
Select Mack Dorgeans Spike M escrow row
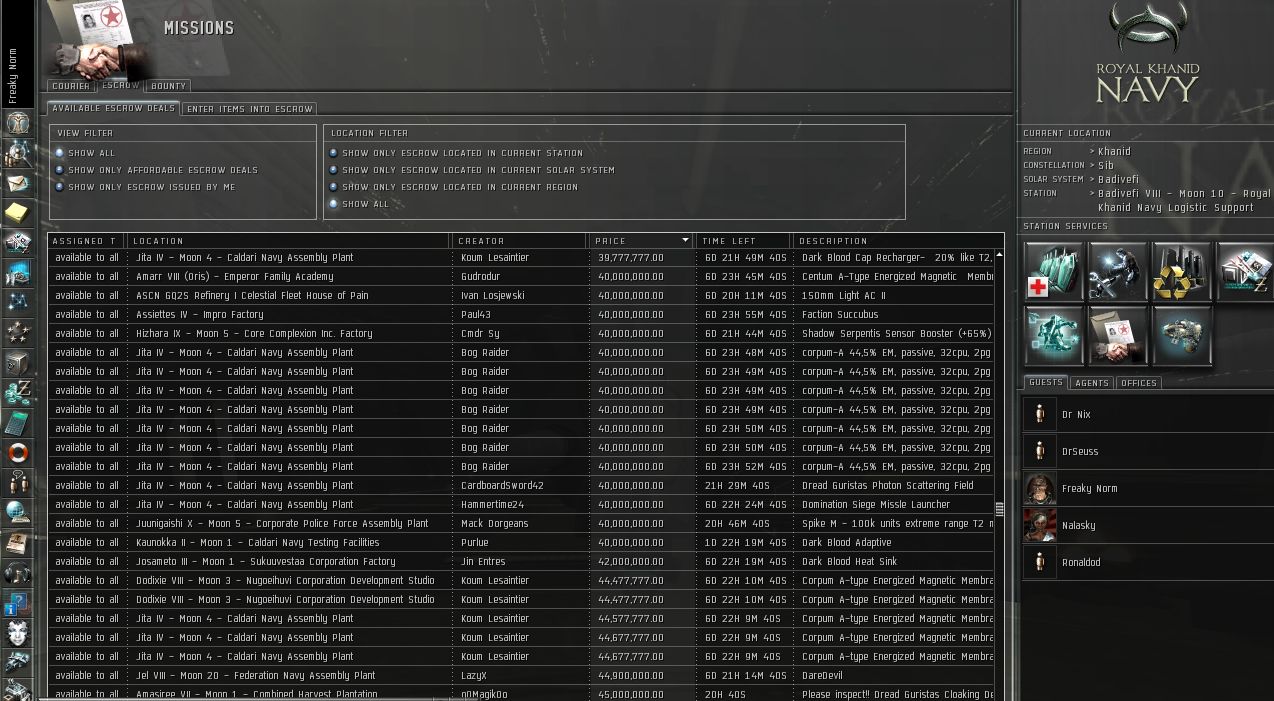[521, 523]
